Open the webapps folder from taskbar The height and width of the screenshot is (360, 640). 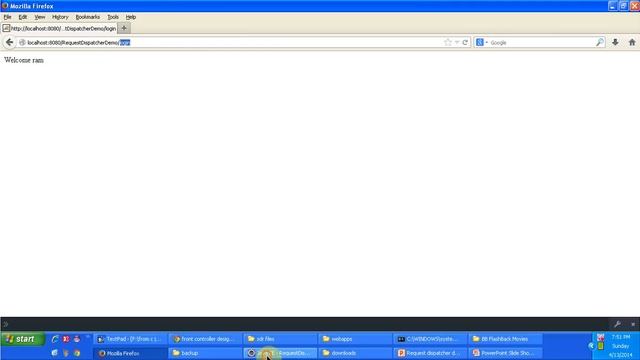pos(355,339)
